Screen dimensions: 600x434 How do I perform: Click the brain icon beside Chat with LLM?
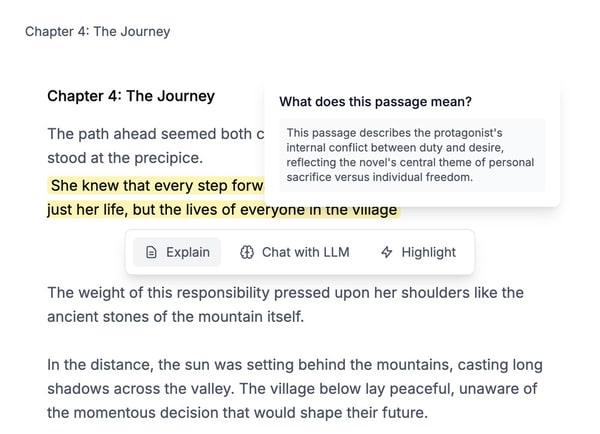tap(248, 252)
